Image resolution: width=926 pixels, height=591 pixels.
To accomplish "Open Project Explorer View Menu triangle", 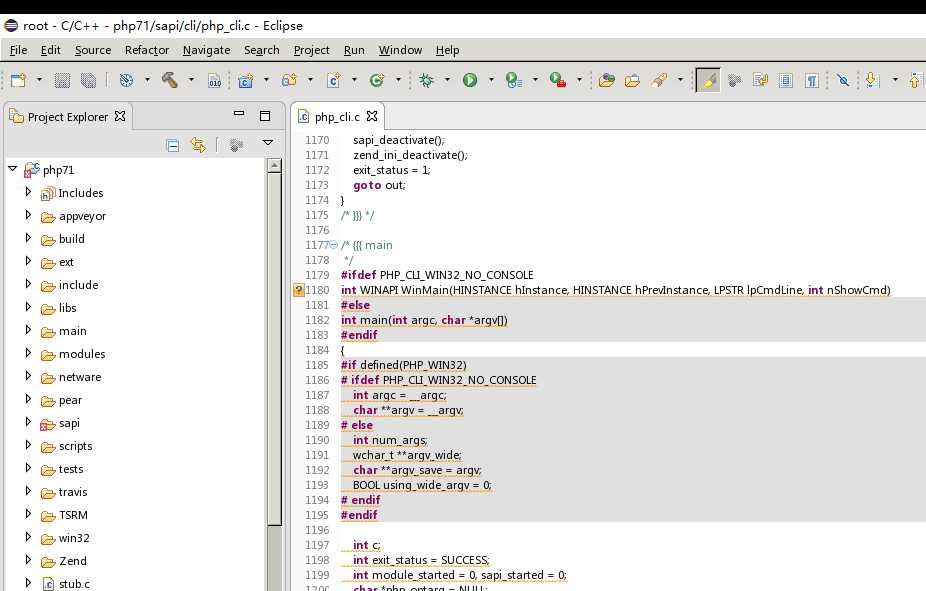I will coord(268,143).
